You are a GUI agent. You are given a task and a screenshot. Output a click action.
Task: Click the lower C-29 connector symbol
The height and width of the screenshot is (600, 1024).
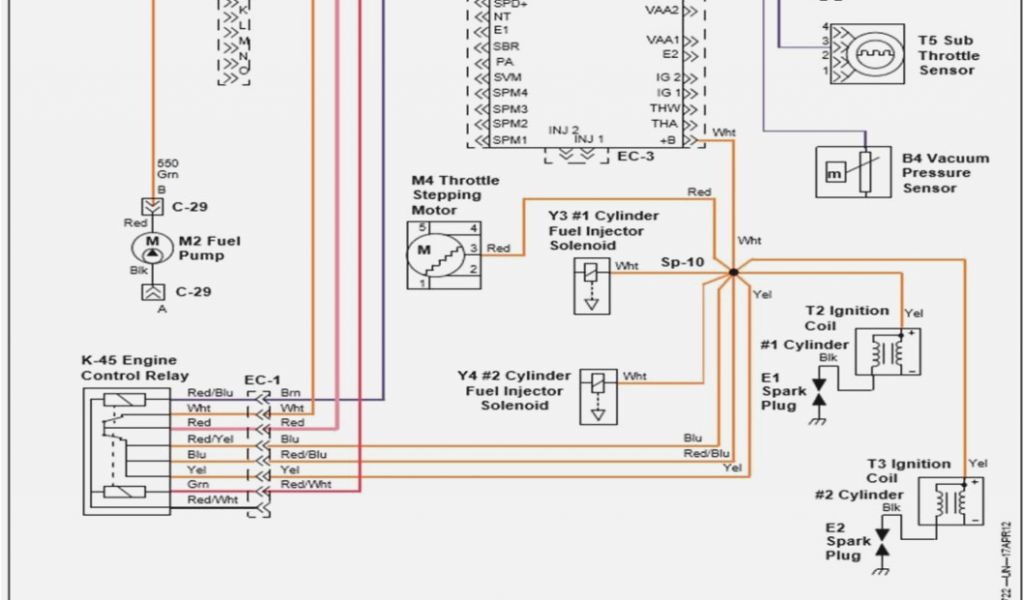click(153, 293)
